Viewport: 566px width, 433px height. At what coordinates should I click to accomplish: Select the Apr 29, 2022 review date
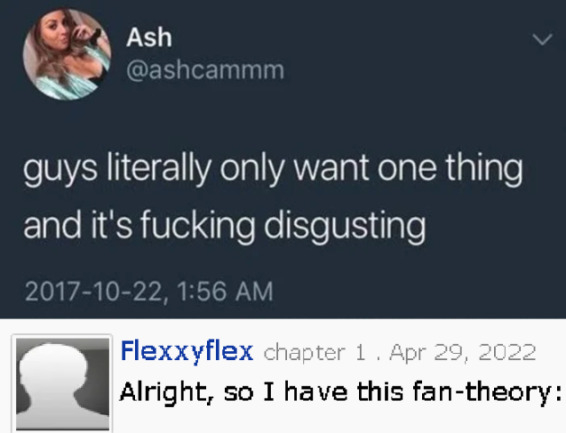point(462,353)
